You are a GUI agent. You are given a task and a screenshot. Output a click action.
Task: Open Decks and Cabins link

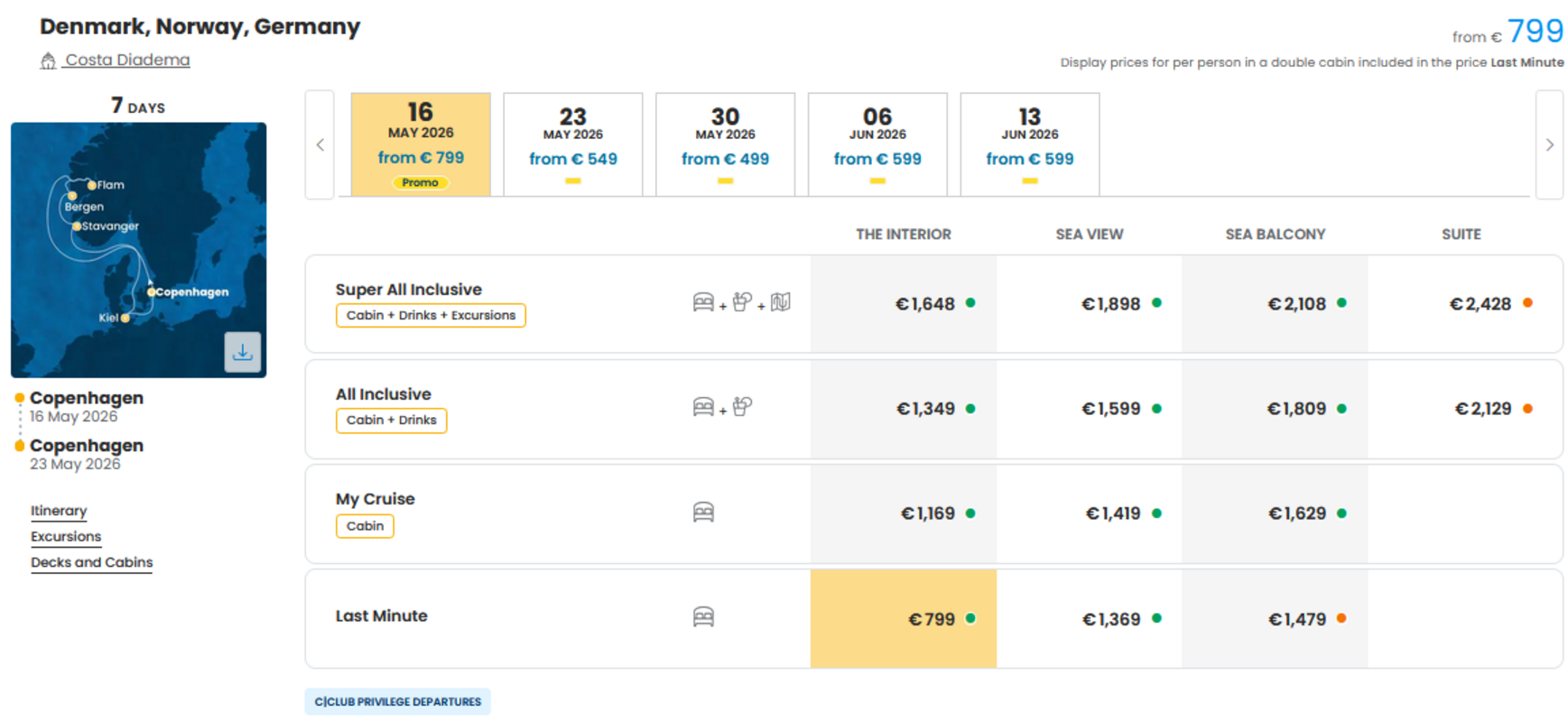[91, 562]
